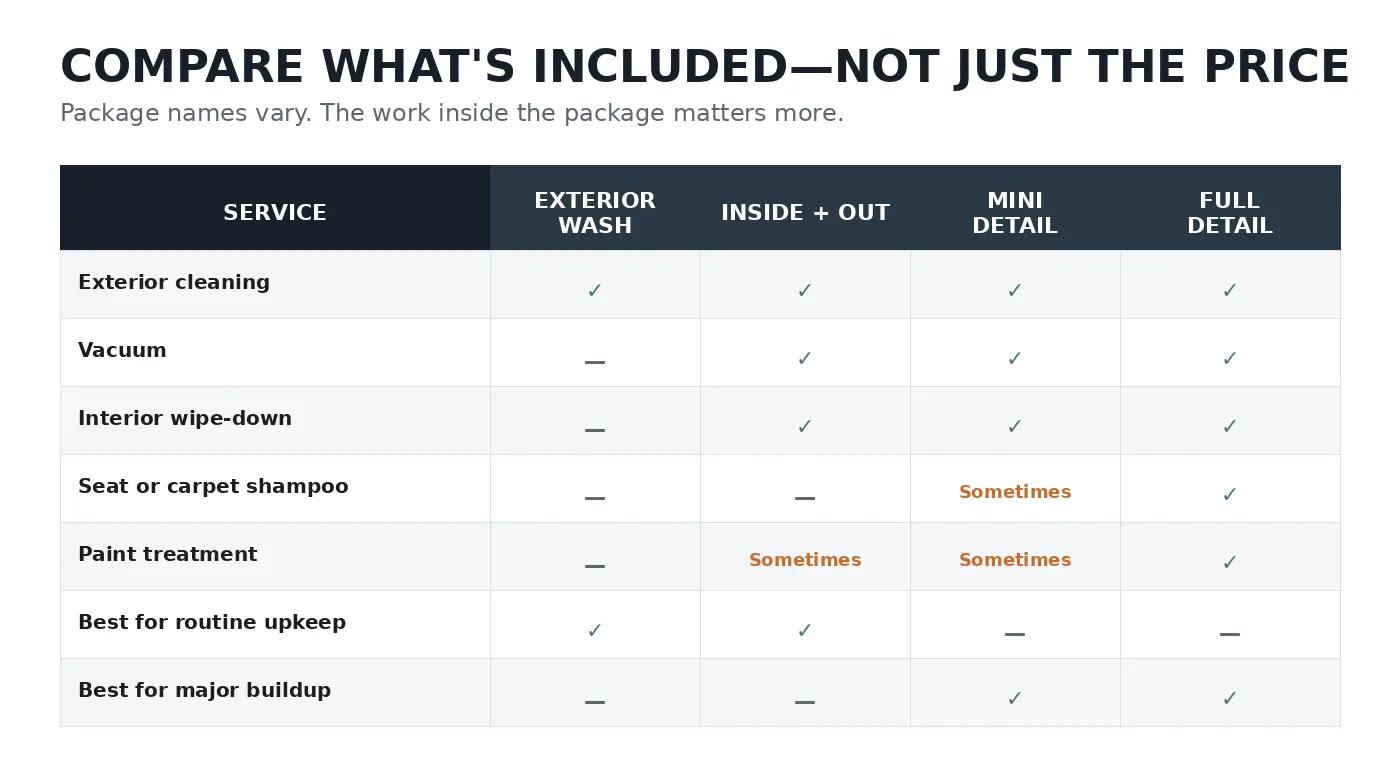Click the Mini Detail checkmark for Best for major buildup
1400x760 pixels.
coord(1015,699)
